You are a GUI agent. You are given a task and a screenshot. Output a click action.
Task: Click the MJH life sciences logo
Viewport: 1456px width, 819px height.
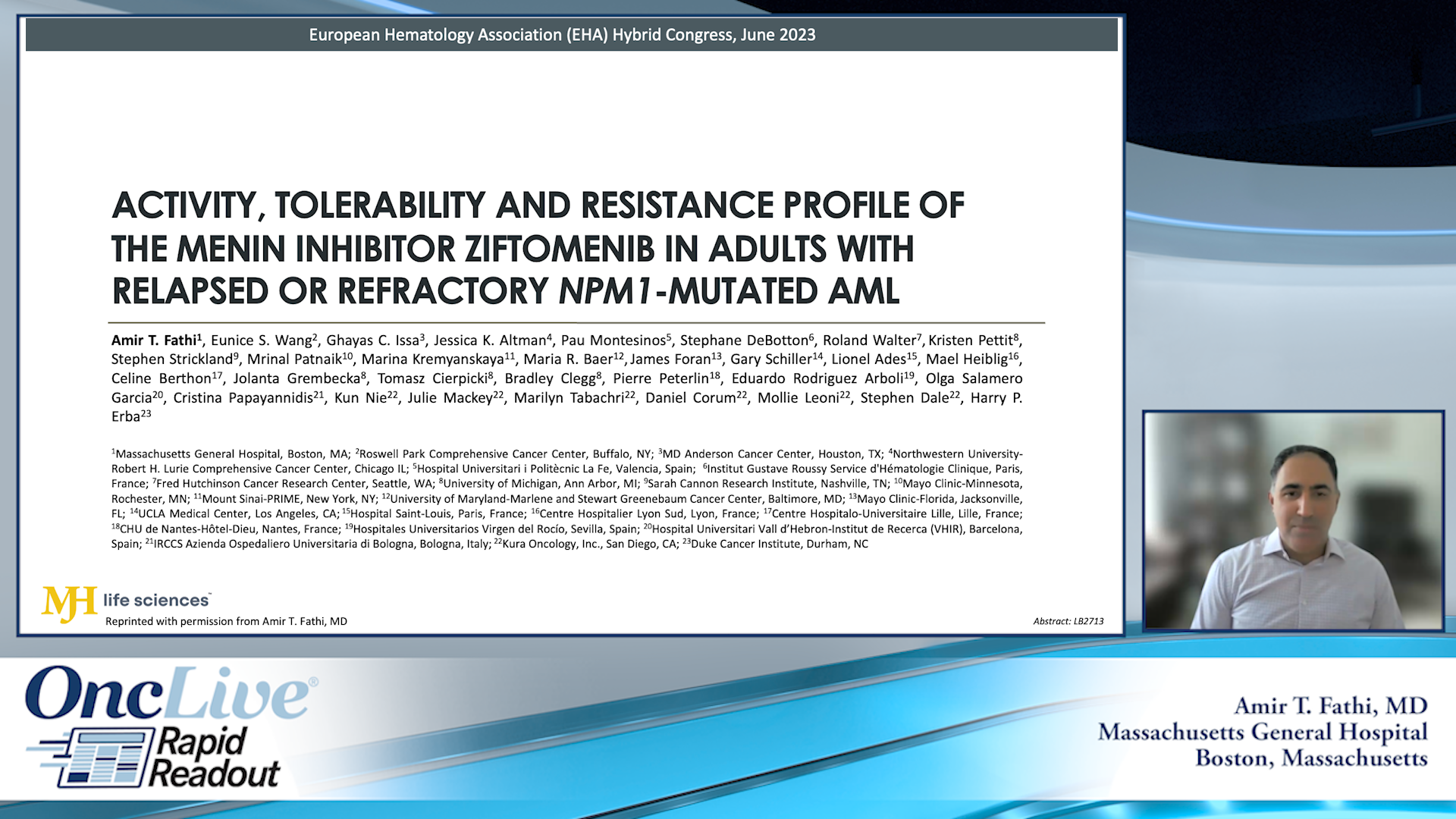pos(127,604)
